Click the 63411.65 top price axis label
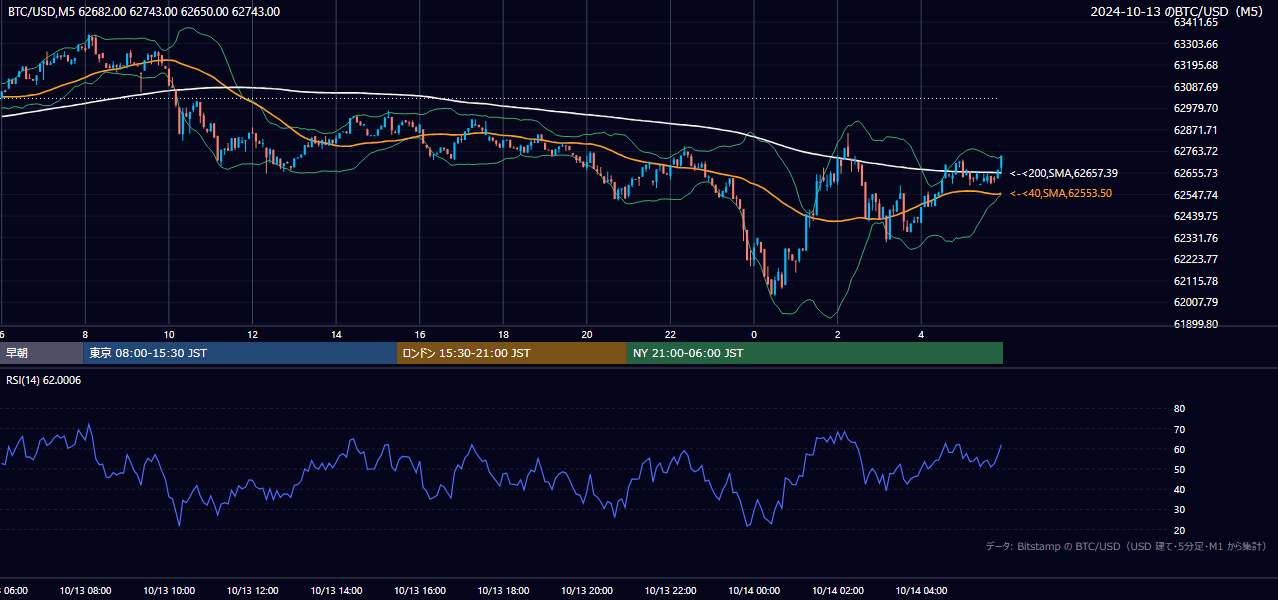The image size is (1278, 600). (1196, 22)
